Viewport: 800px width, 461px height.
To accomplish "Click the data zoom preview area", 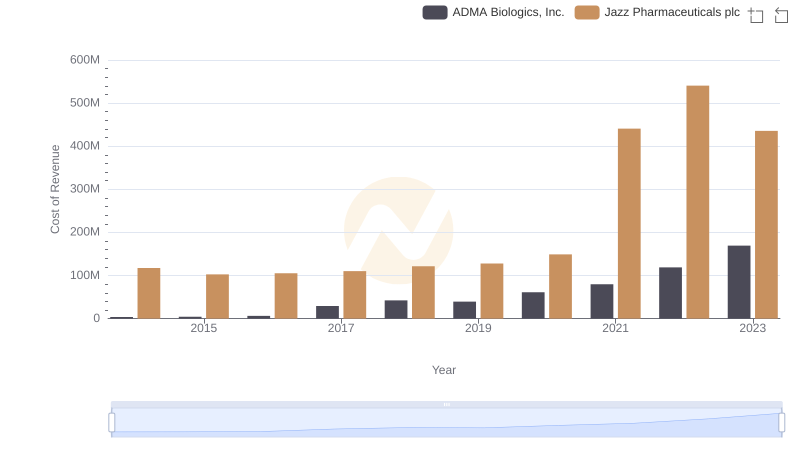I will click(x=446, y=422).
